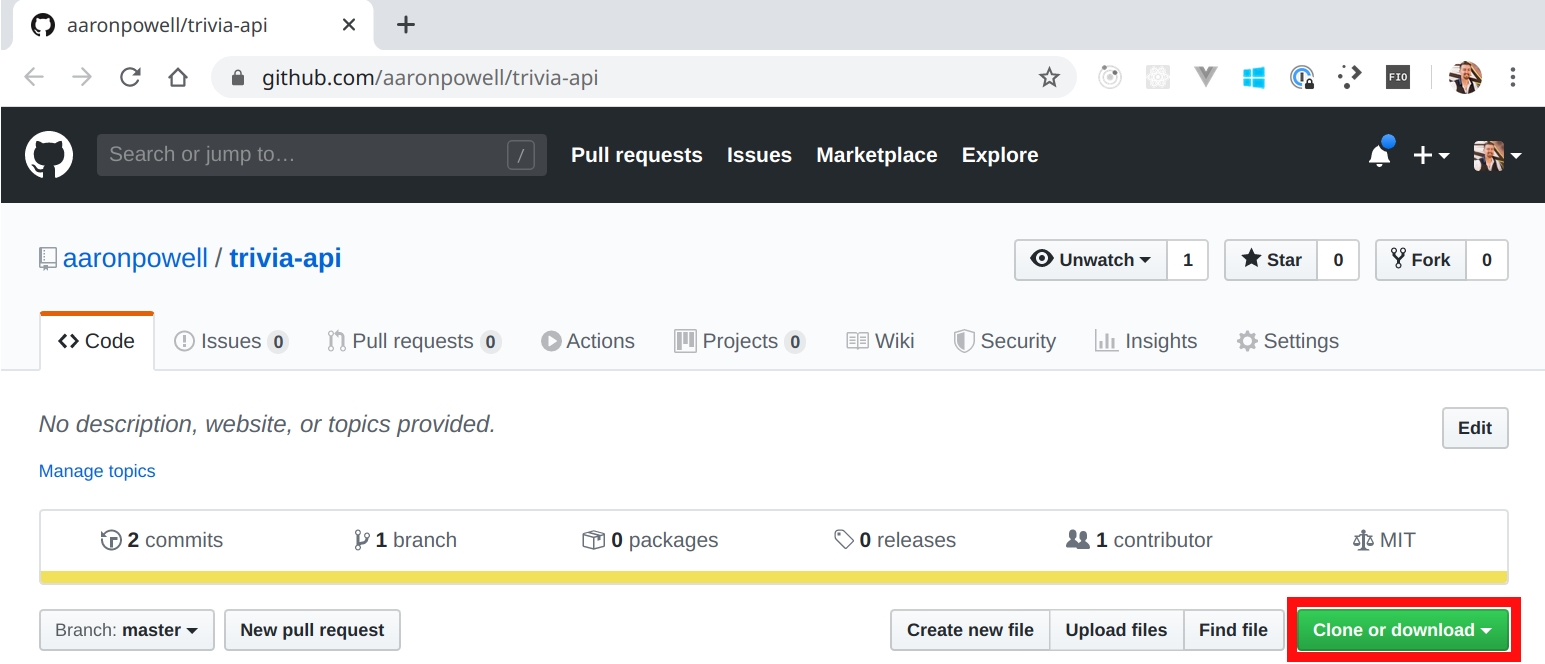1545x664 pixels.
Task: Expand the Clone or download dropdown
Action: 1402,630
